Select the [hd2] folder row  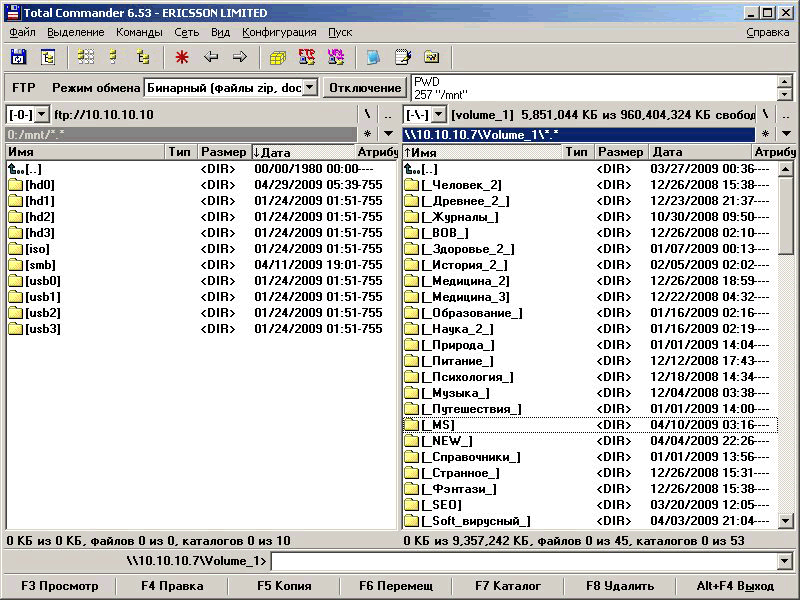202,217
